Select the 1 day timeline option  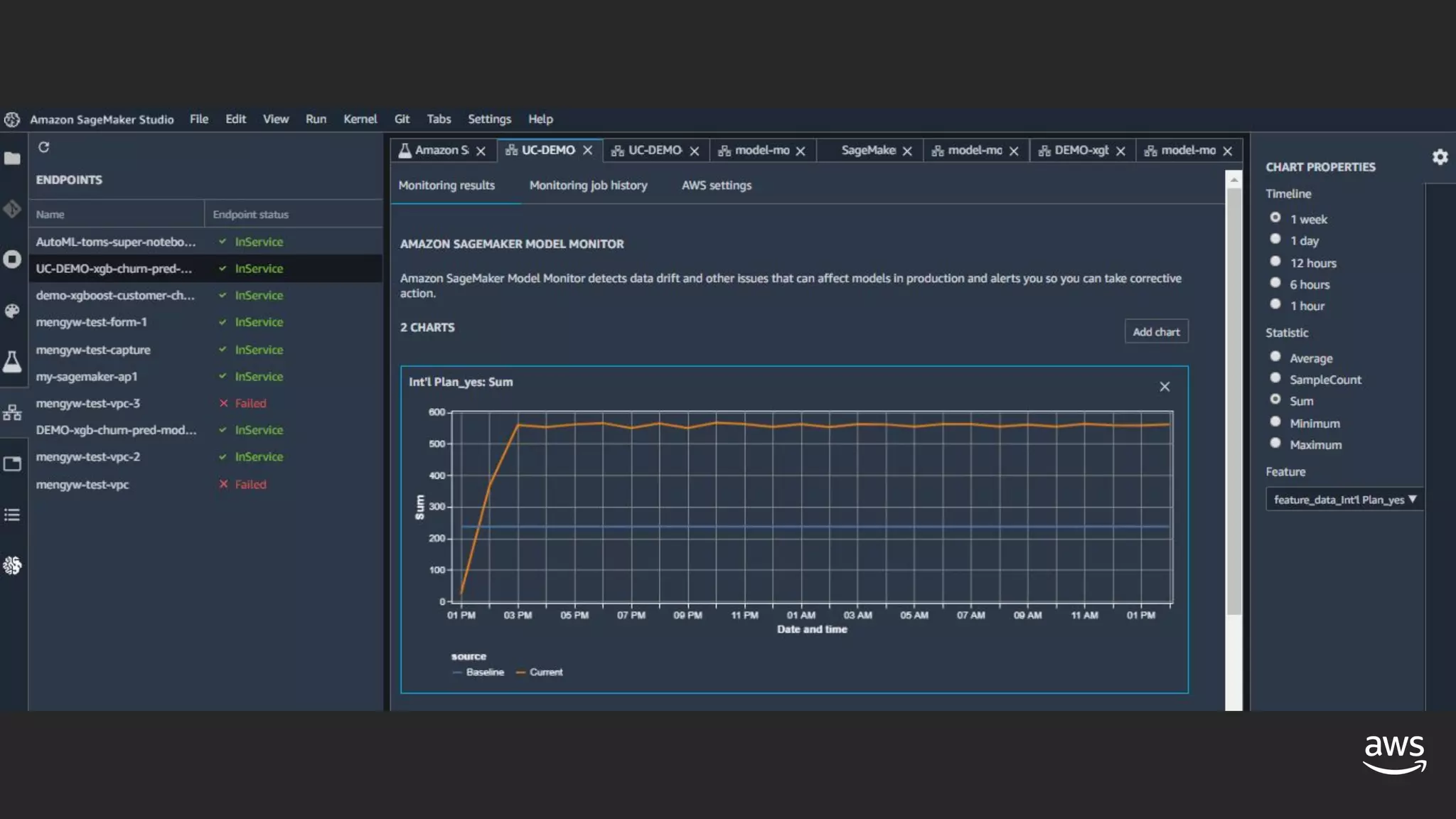click(1275, 240)
